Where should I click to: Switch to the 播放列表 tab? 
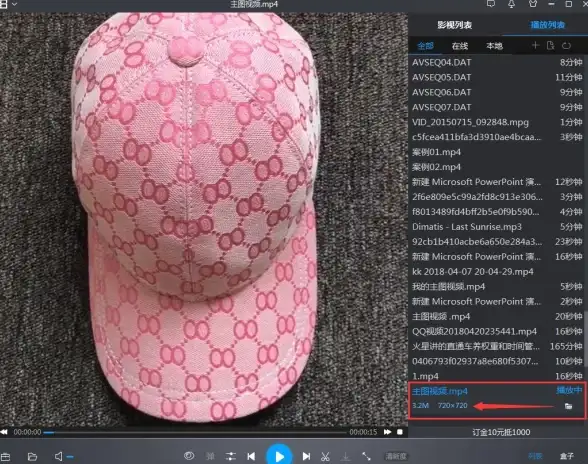point(548,25)
